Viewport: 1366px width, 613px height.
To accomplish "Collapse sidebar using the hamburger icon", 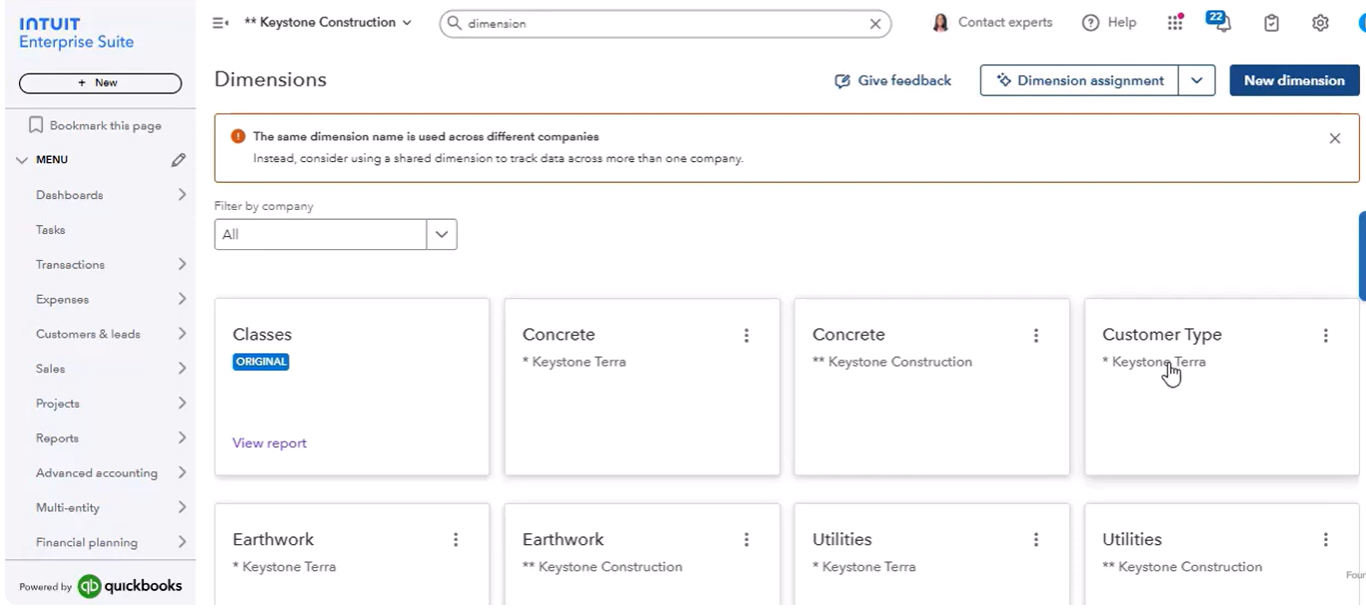I will click(x=220, y=23).
